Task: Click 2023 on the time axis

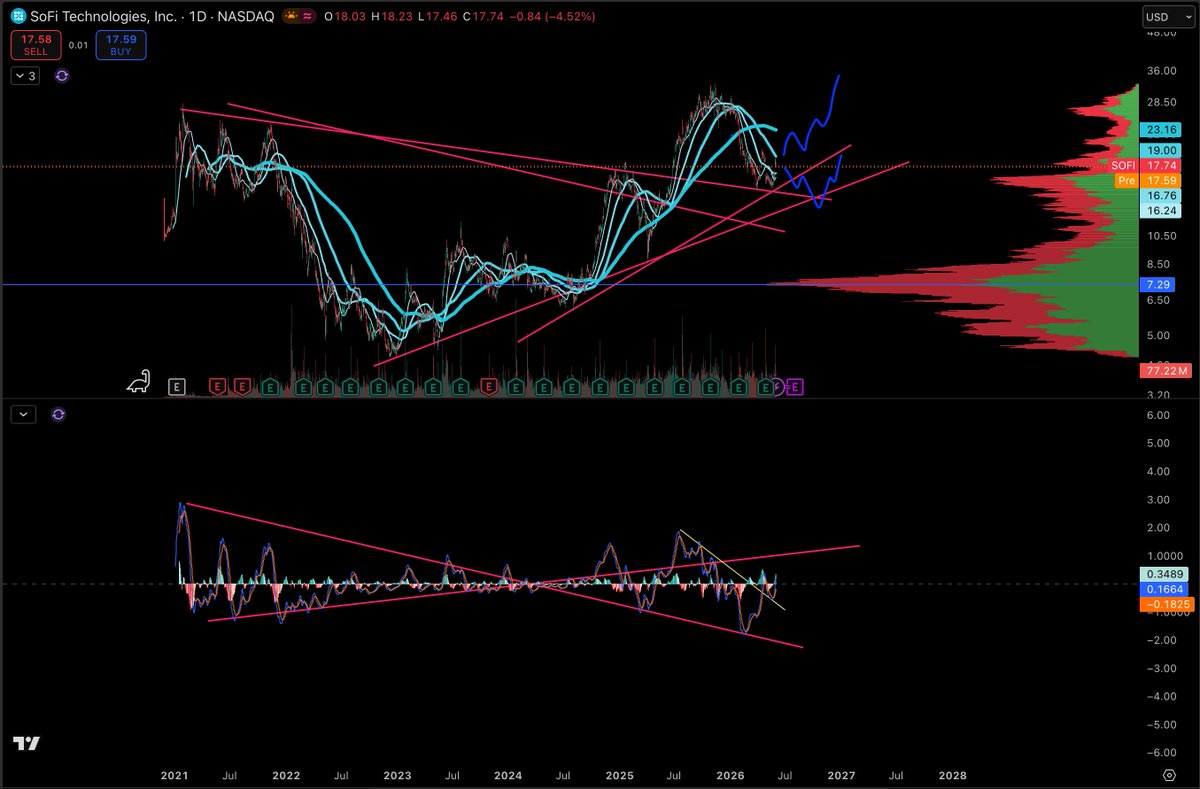Action: (x=397, y=775)
